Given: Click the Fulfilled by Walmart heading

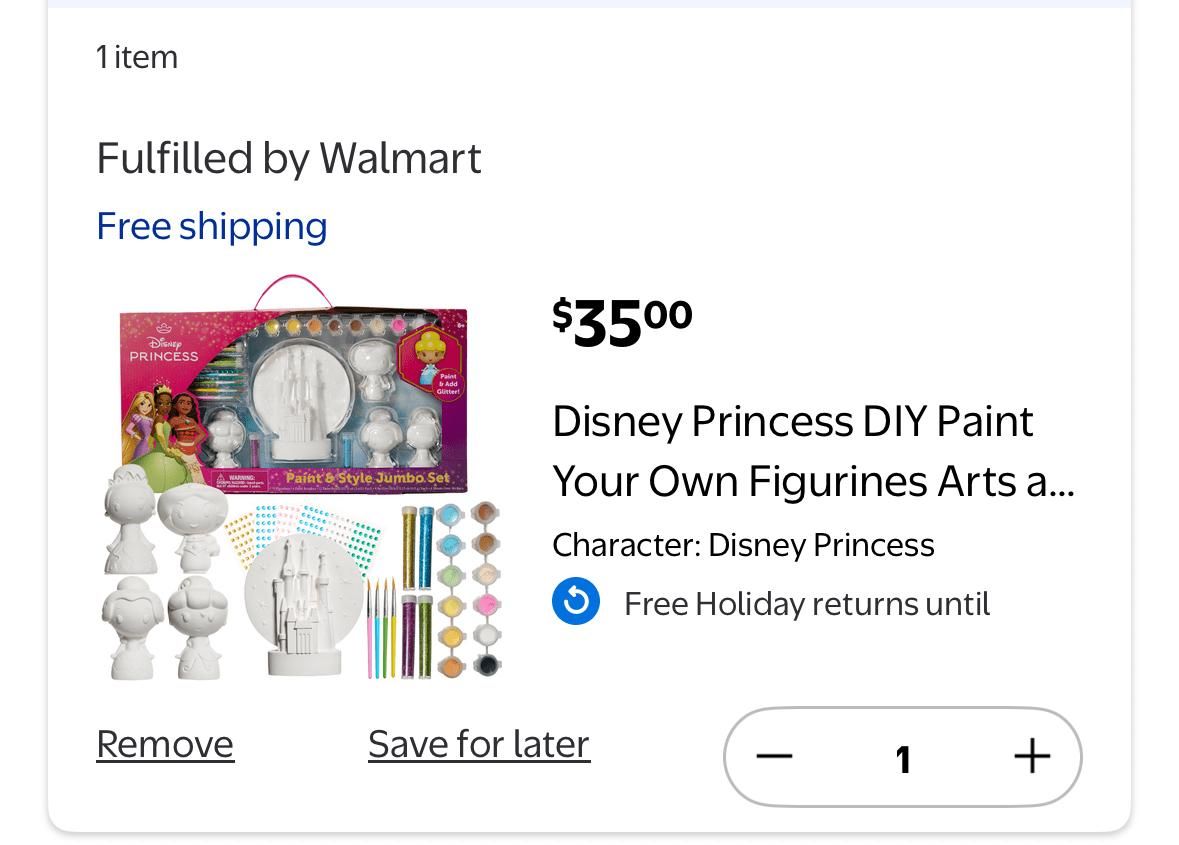Looking at the screenshot, I should pos(289,158).
